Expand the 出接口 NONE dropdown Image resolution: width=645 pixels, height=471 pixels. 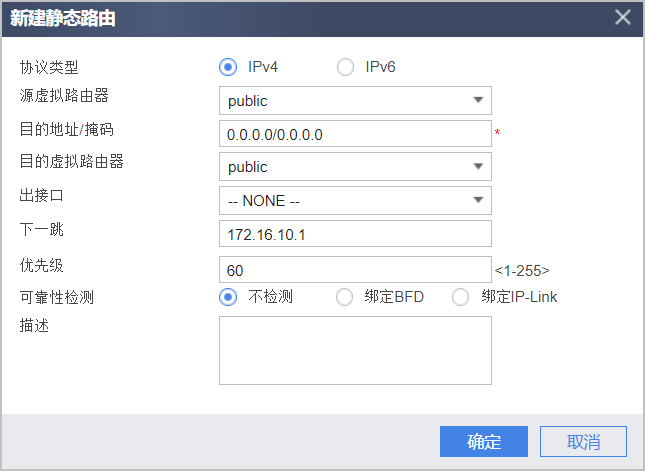click(355, 200)
